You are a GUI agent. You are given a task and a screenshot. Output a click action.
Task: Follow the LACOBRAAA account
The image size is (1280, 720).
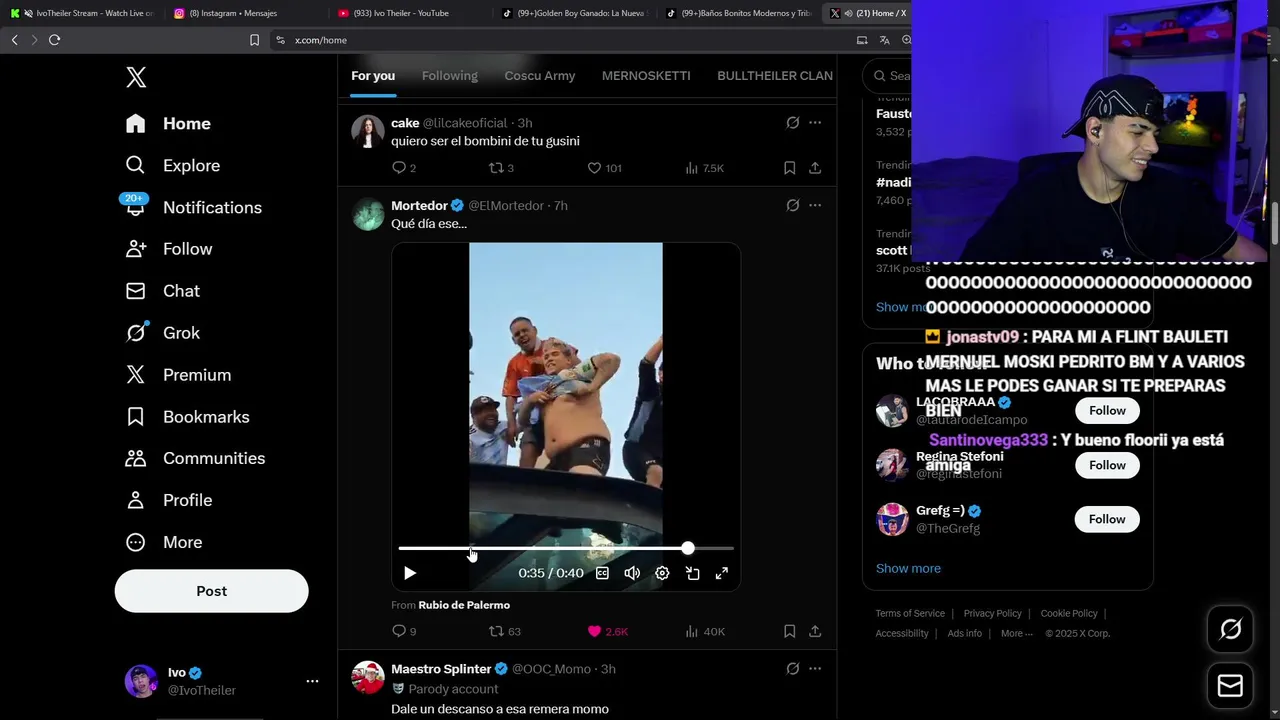coord(1107,411)
